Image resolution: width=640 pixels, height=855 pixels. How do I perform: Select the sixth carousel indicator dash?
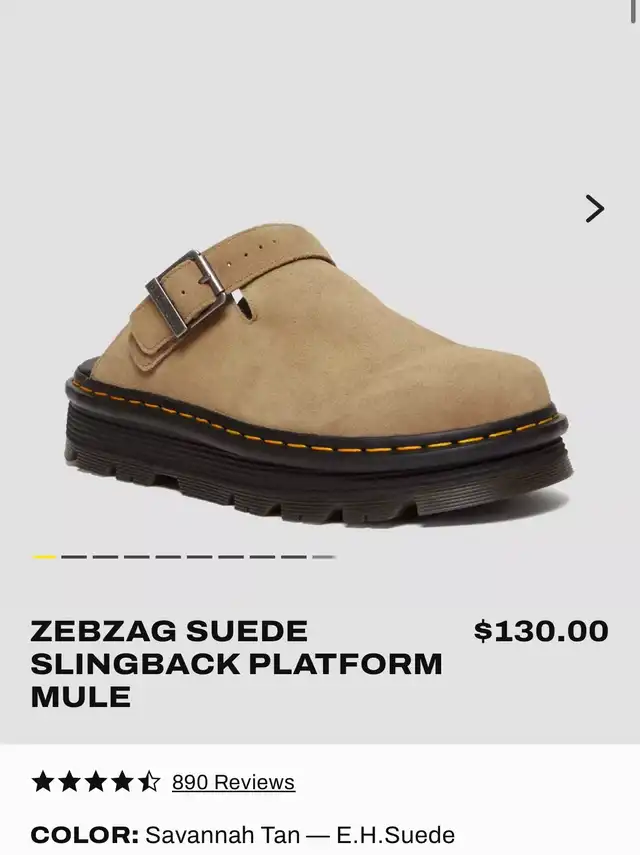coord(200,557)
